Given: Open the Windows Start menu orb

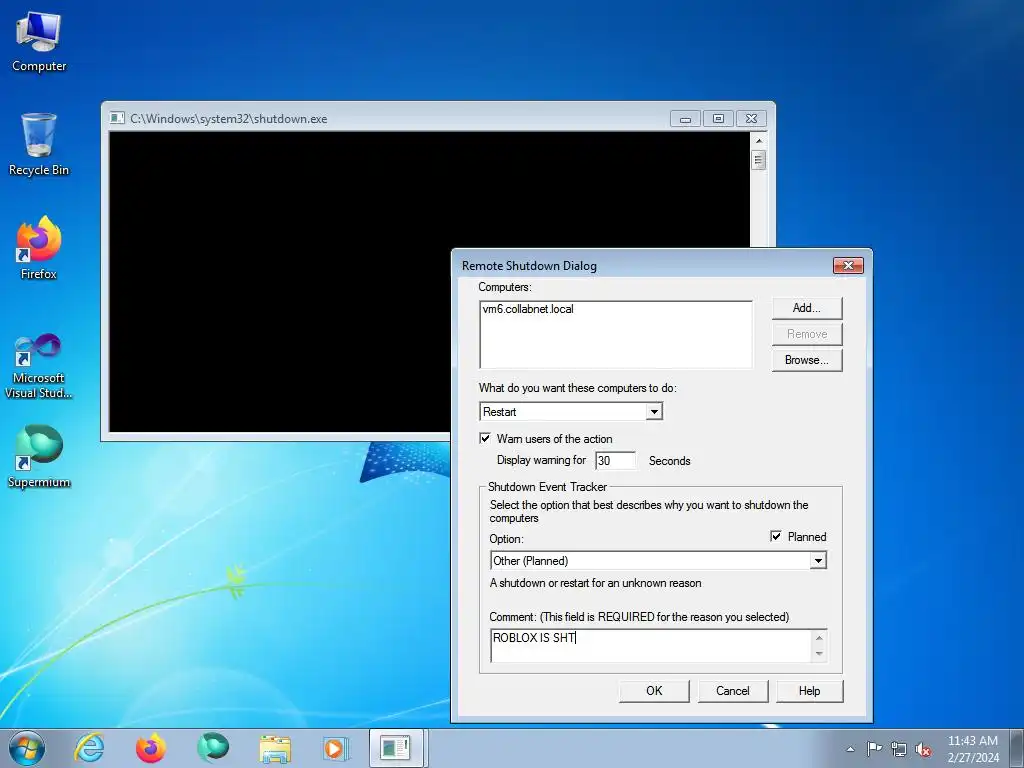Looking at the screenshot, I should pos(26,748).
